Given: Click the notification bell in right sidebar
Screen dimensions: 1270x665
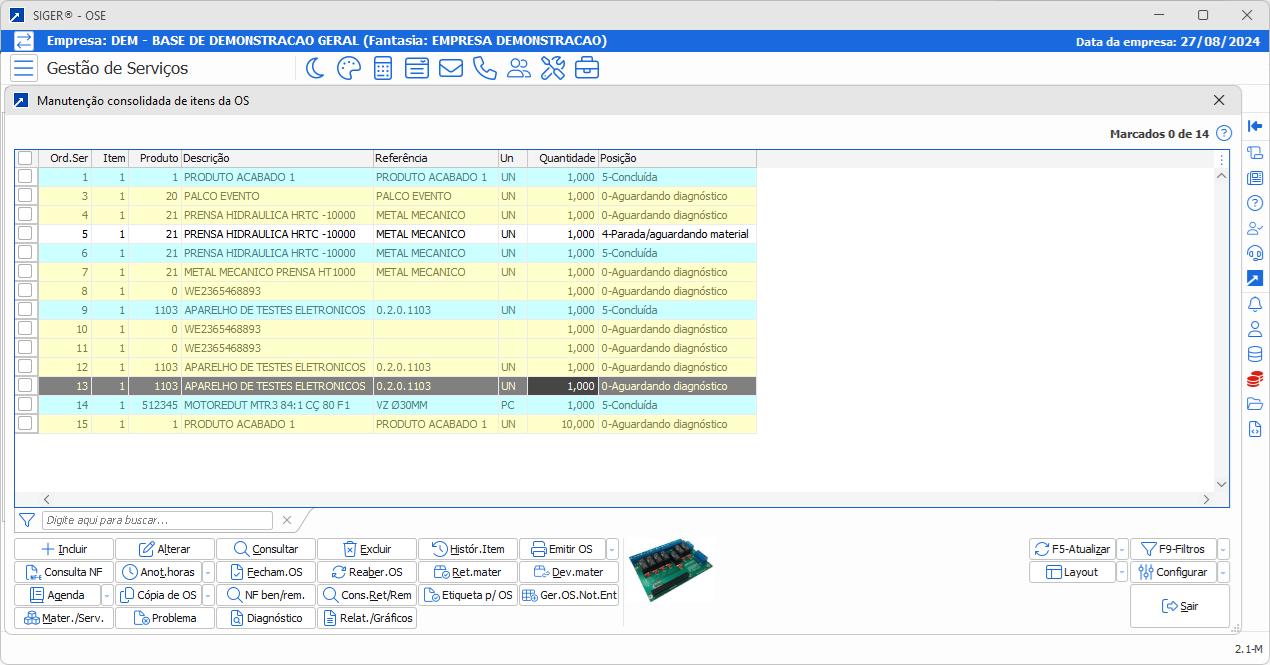Looking at the screenshot, I should (x=1255, y=304).
